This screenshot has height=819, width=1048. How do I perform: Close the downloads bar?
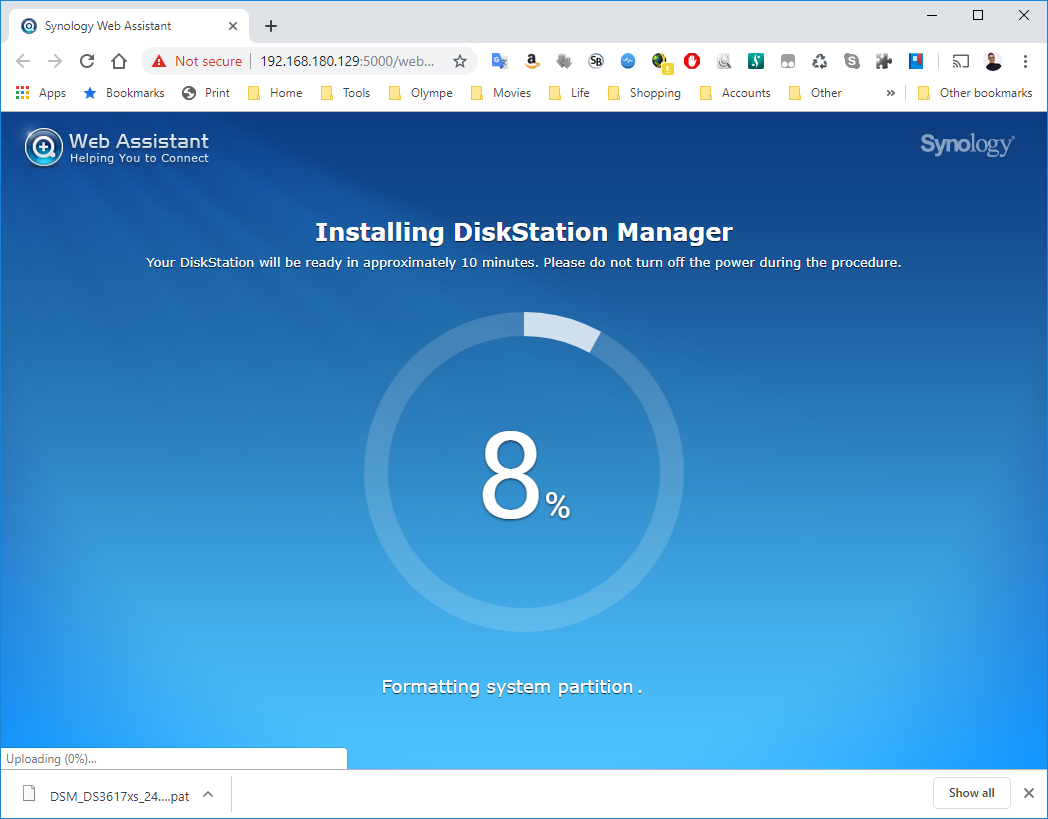(x=1029, y=793)
